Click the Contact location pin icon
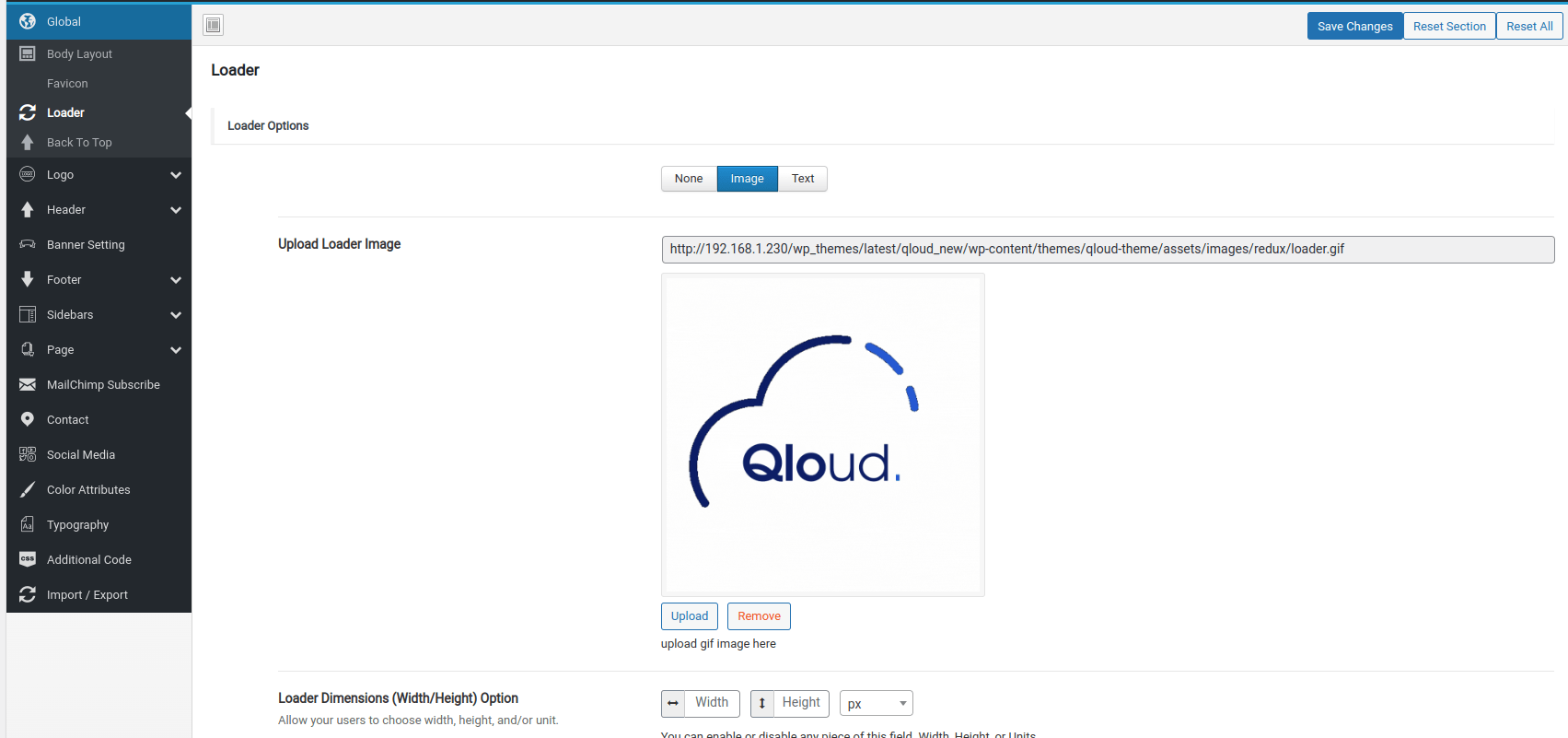The width and height of the screenshot is (1568, 738). [x=28, y=419]
